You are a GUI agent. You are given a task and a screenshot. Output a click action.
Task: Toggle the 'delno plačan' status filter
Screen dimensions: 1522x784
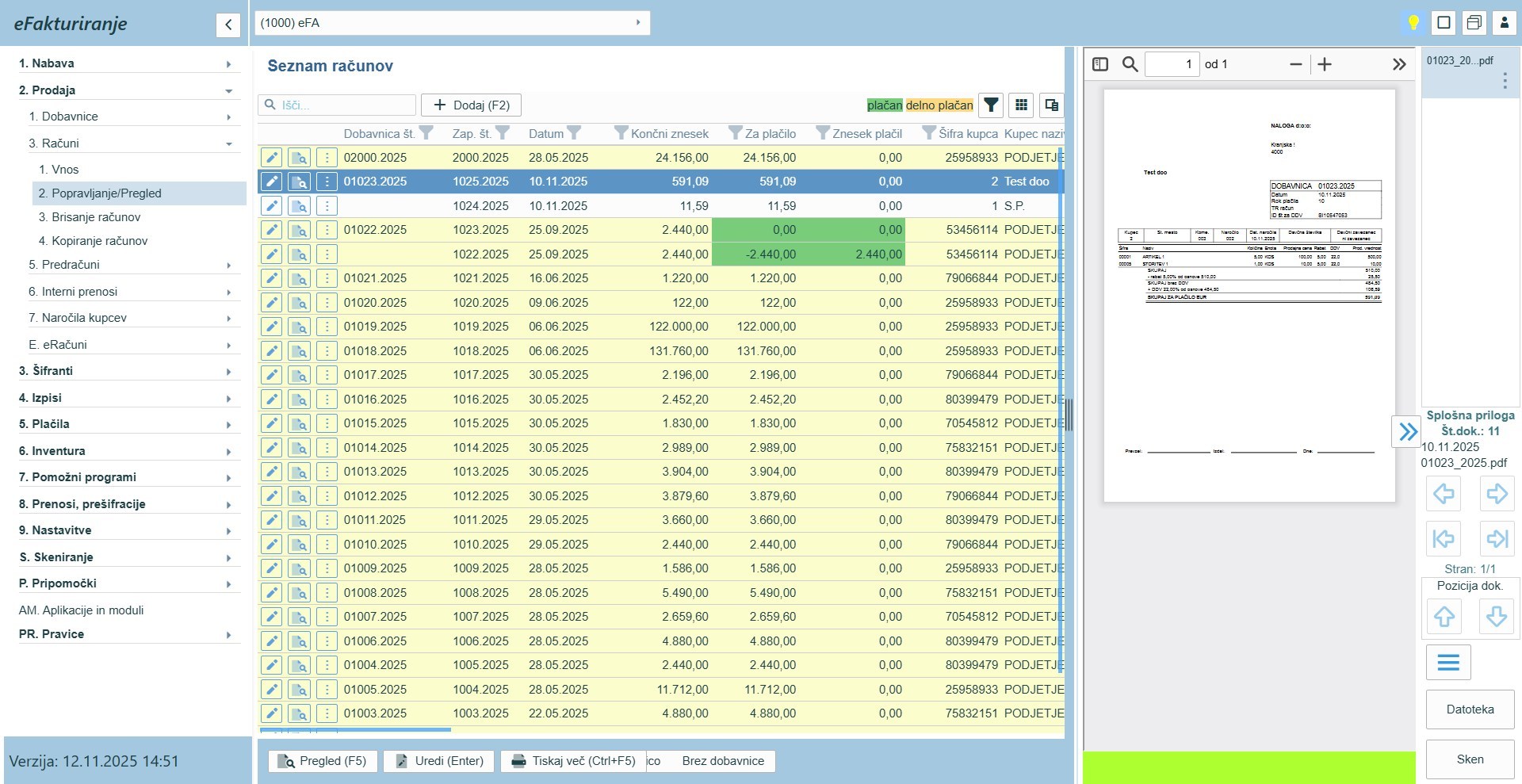point(939,105)
